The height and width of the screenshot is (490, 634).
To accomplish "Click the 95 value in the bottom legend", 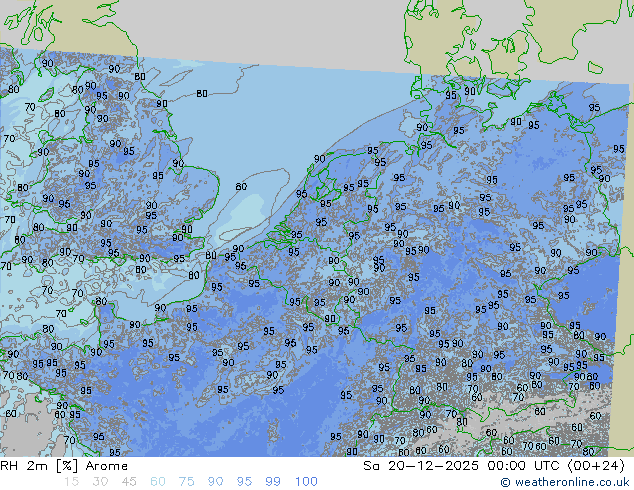I will 244,482.
